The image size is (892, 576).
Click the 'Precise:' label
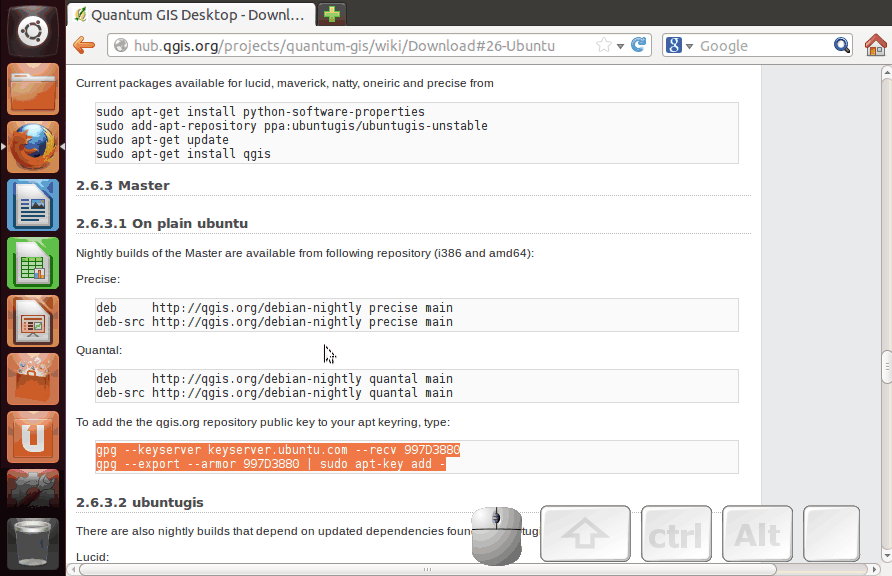[98, 279]
